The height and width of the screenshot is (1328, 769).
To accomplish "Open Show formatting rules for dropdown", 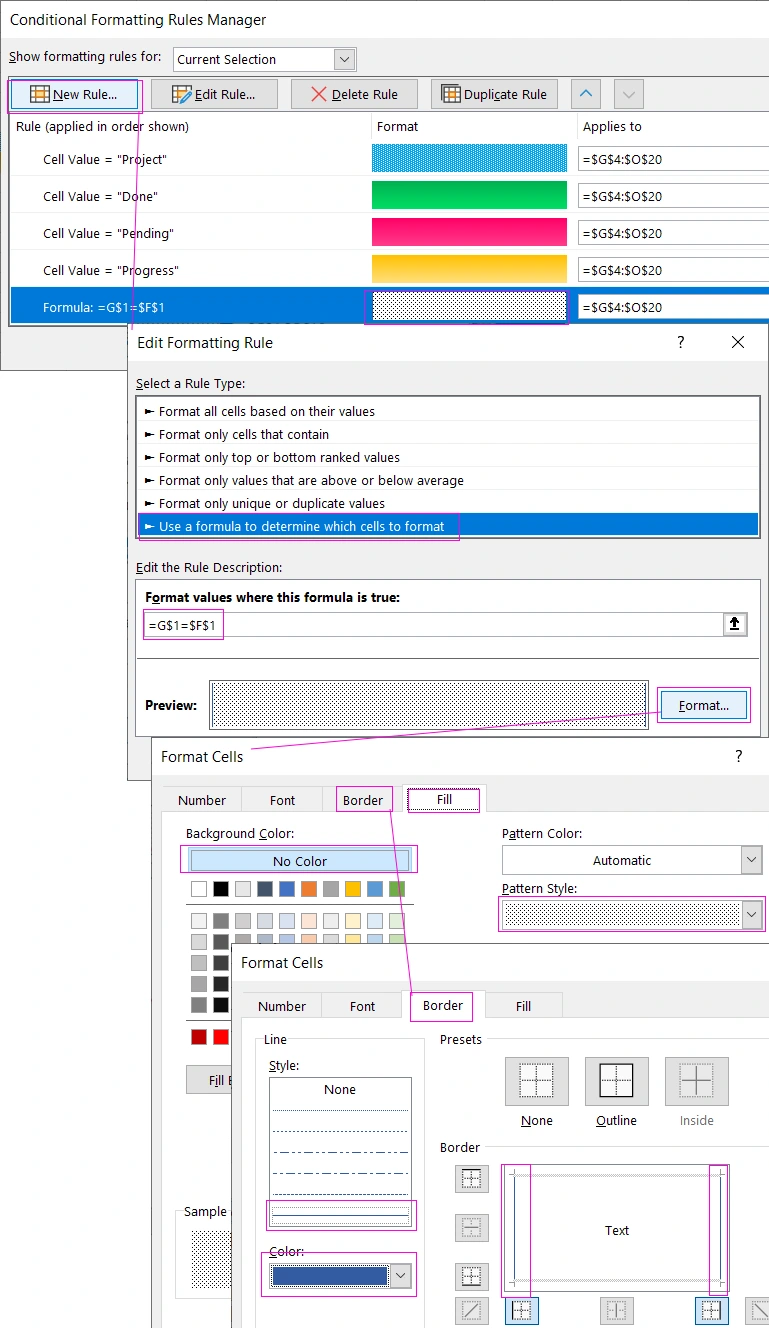I will coord(344,59).
